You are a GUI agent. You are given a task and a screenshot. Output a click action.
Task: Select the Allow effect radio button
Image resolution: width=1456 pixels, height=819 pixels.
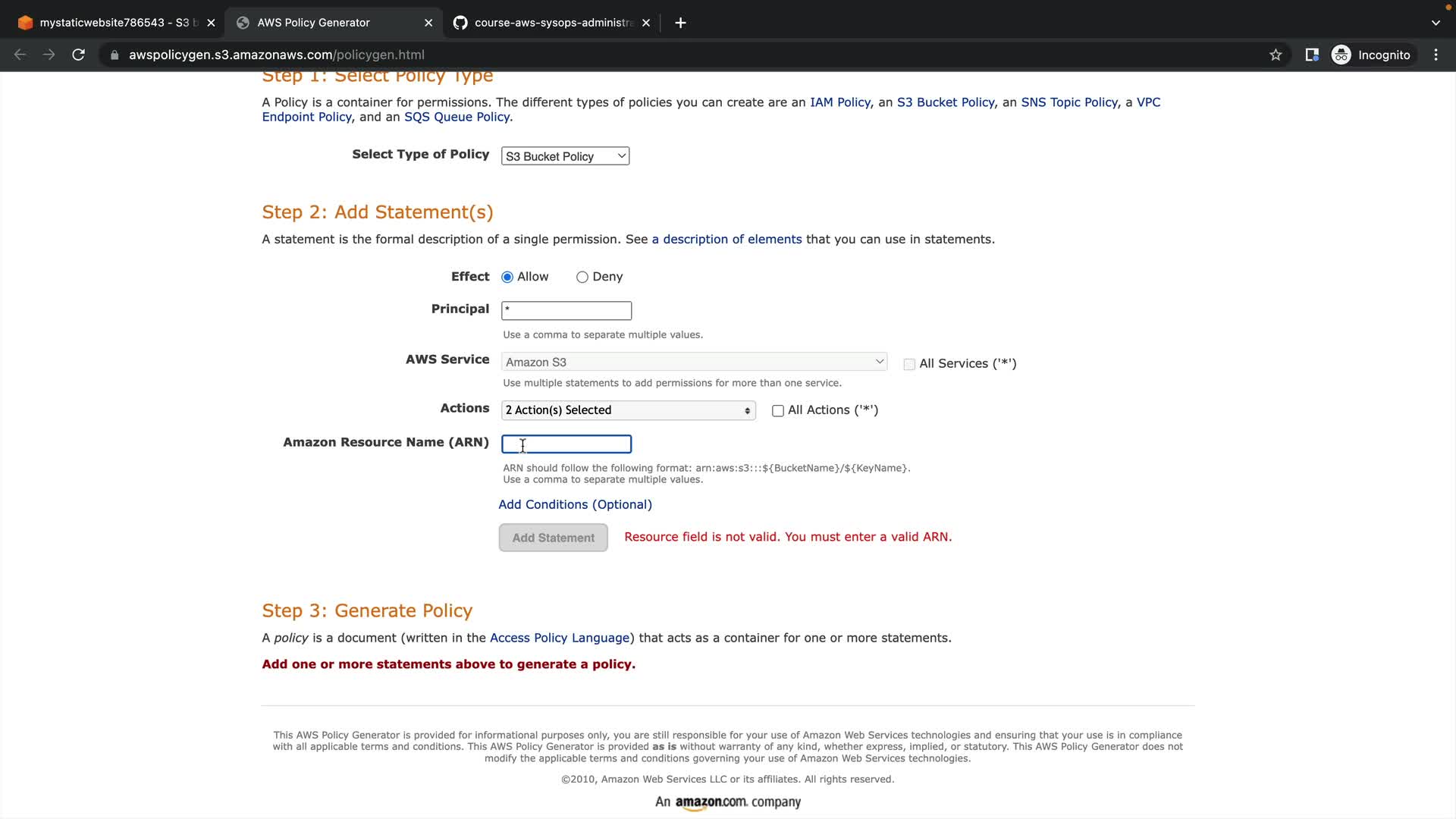pyautogui.click(x=507, y=278)
